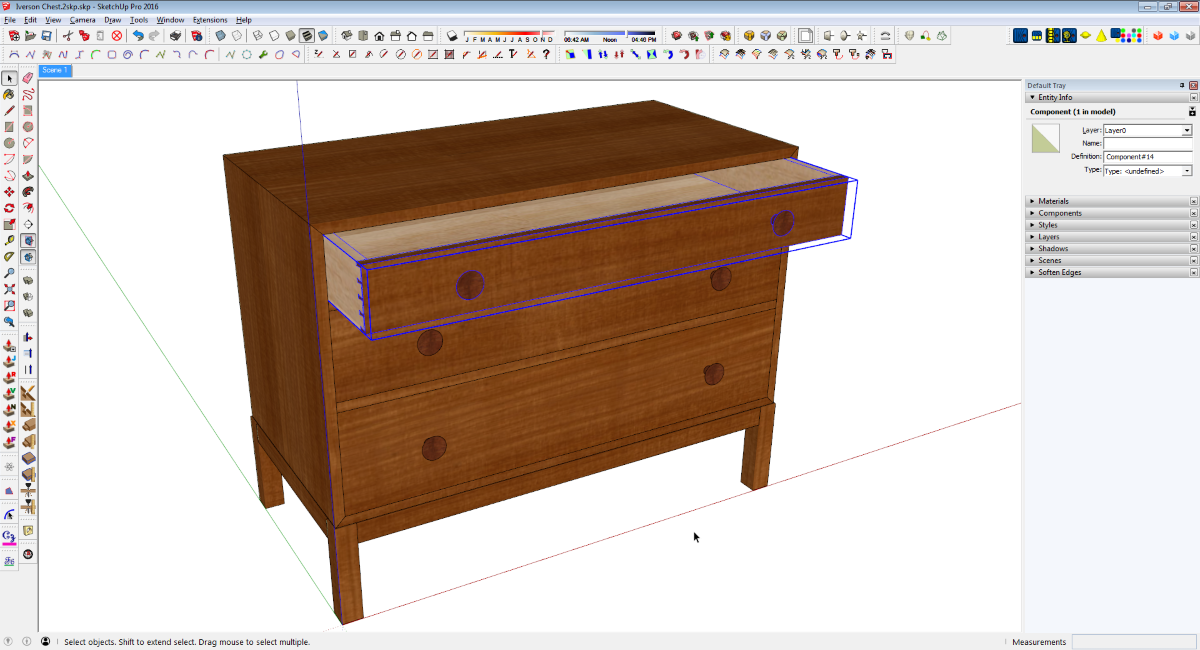
Task: Close the Materials panel
Action: click(1193, 201)
